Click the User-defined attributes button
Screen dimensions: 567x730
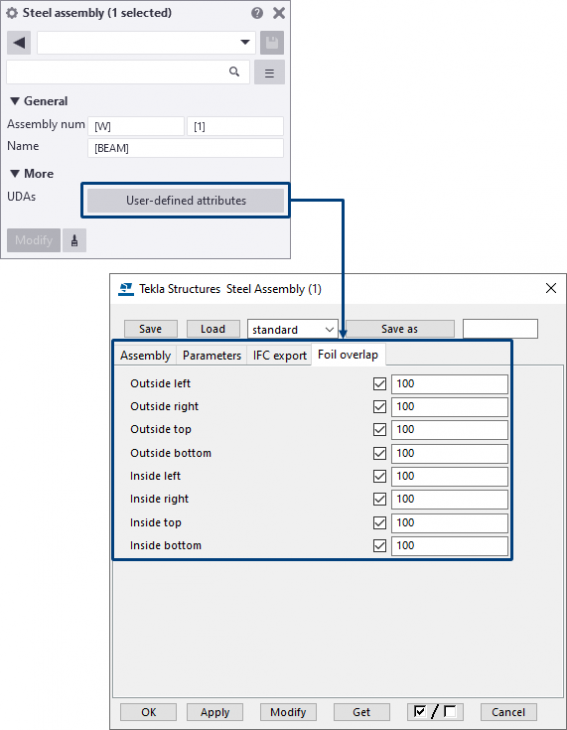coord(186,201)
